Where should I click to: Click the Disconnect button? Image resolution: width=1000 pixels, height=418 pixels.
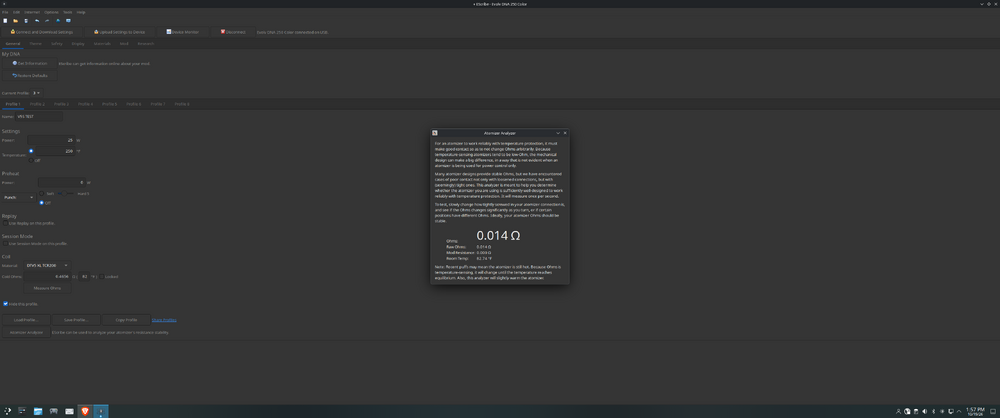point(233,32)
